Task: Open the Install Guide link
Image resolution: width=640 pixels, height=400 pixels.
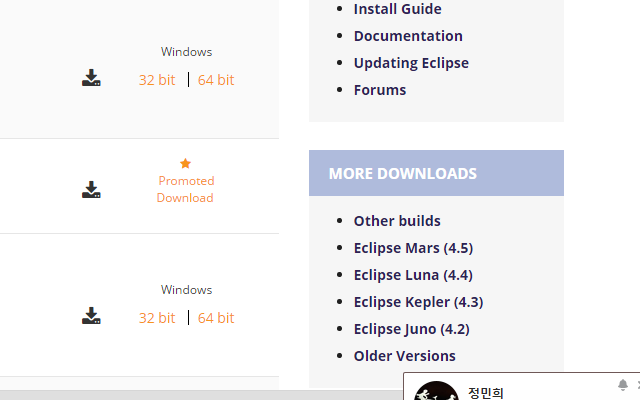Action: pyautogui.click(x=398, y=9)
